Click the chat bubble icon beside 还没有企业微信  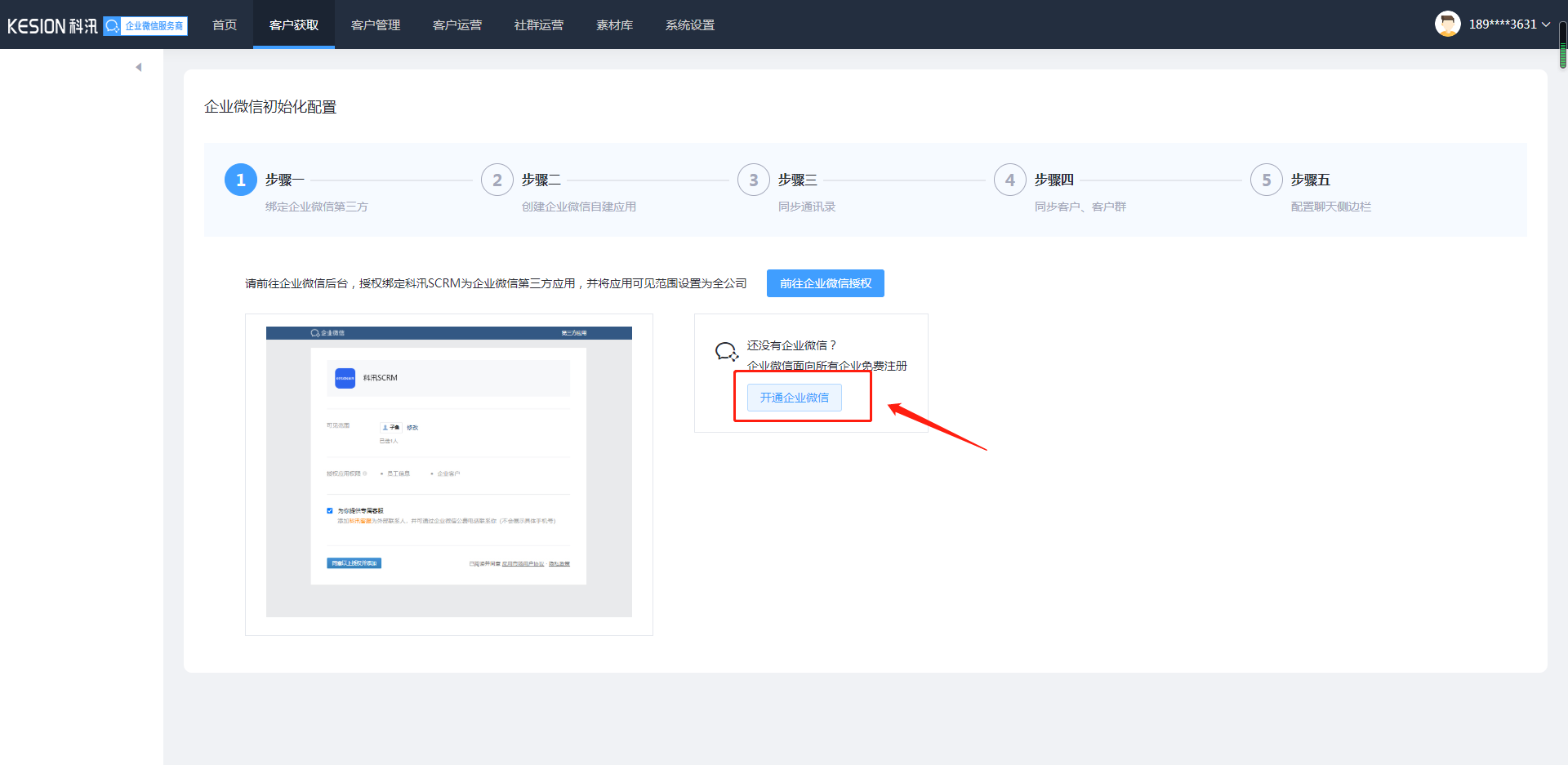point(726,350)
